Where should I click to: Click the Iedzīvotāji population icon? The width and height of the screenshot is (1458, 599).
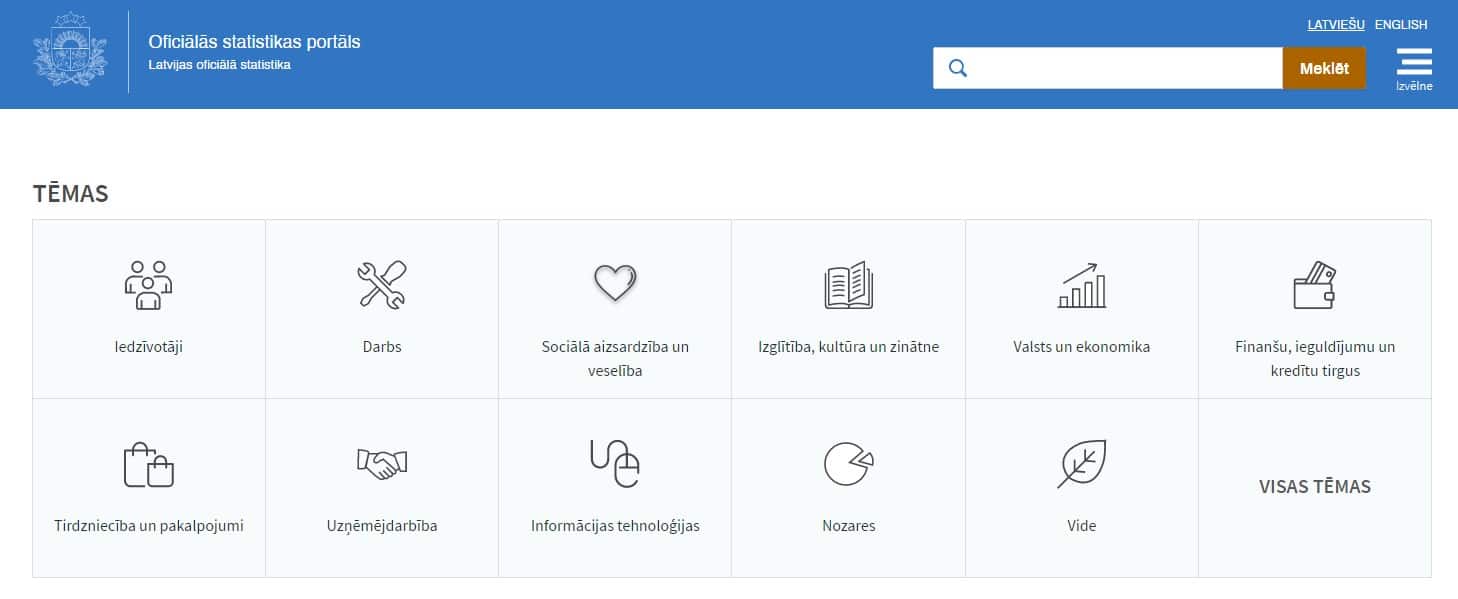tap(148, 285)
